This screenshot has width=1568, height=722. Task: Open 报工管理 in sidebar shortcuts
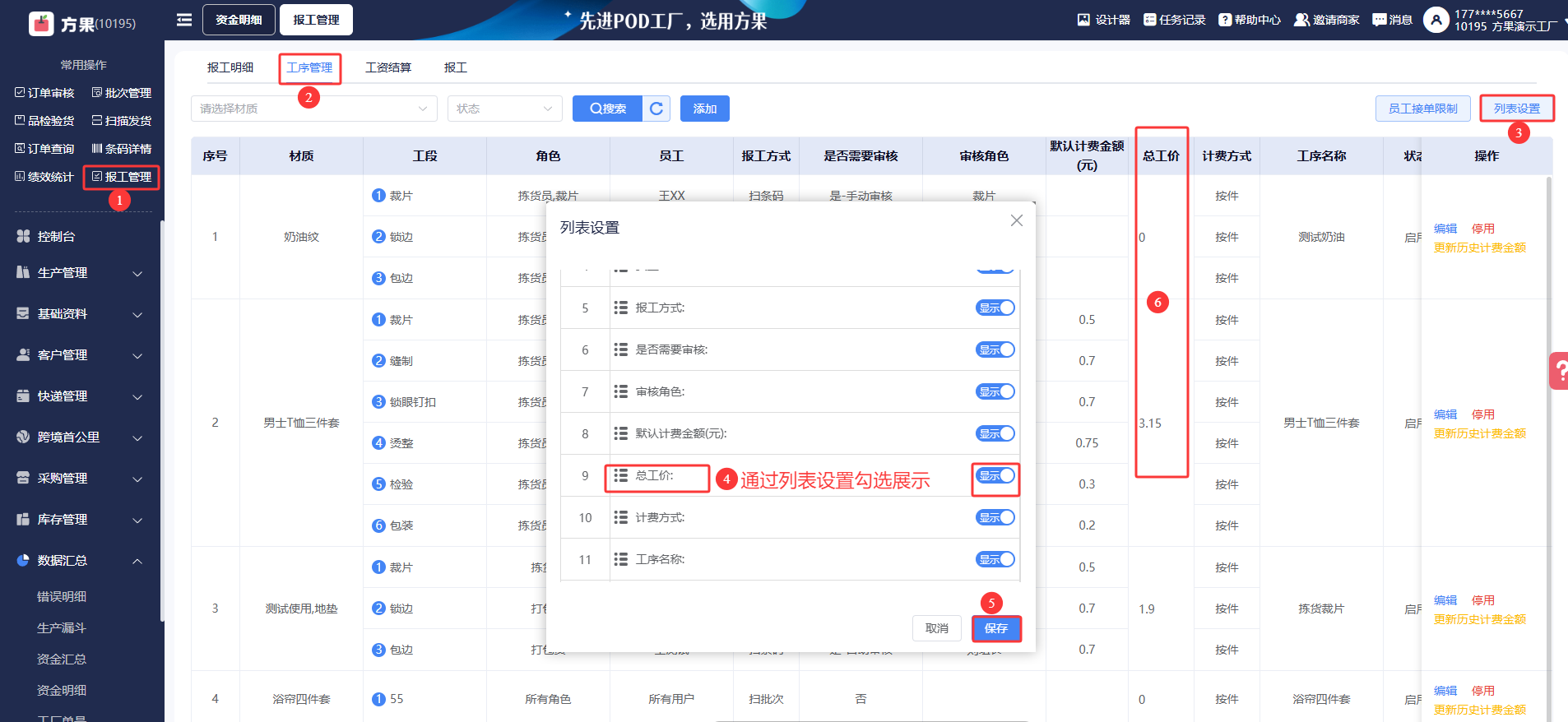[122, 177]
